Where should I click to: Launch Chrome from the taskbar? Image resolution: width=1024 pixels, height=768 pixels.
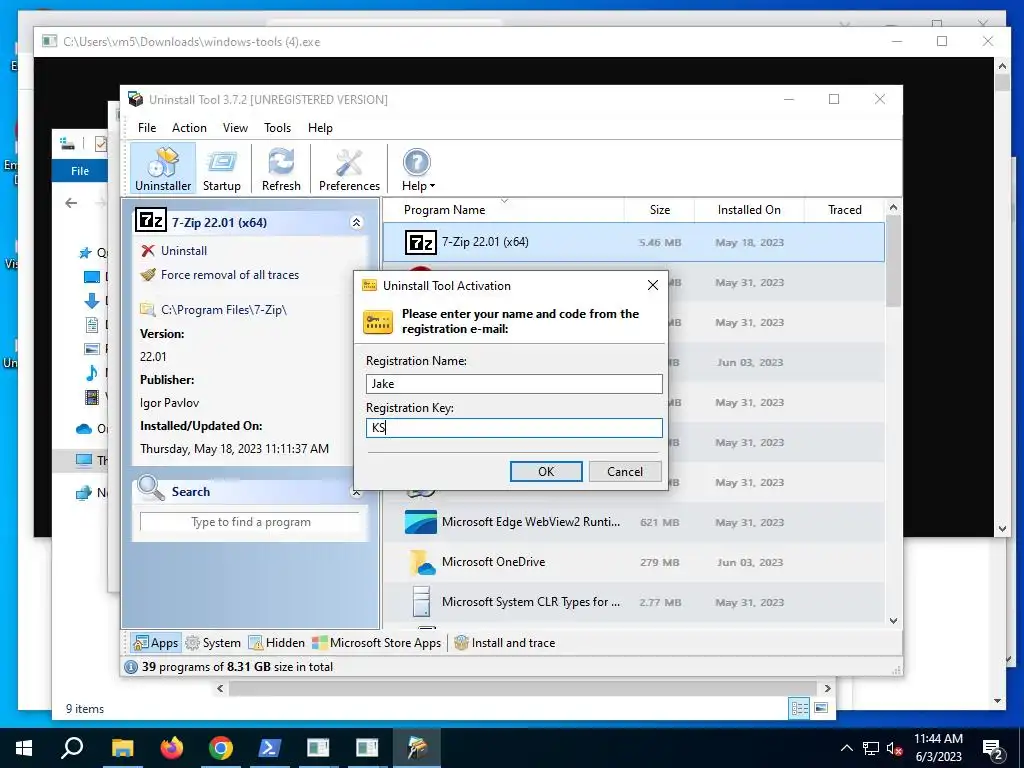221,748
